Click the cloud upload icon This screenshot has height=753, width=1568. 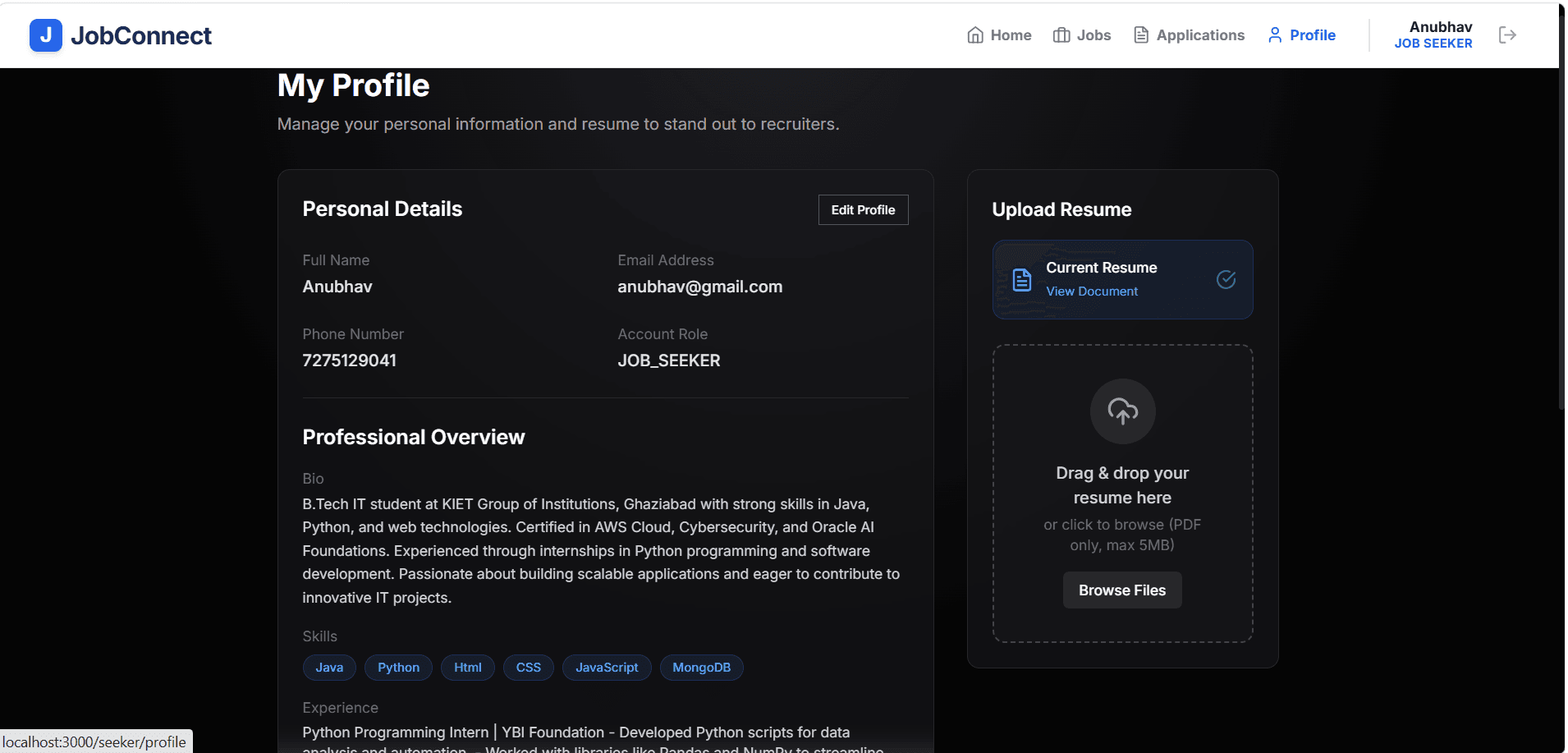tap(1122, 411)
